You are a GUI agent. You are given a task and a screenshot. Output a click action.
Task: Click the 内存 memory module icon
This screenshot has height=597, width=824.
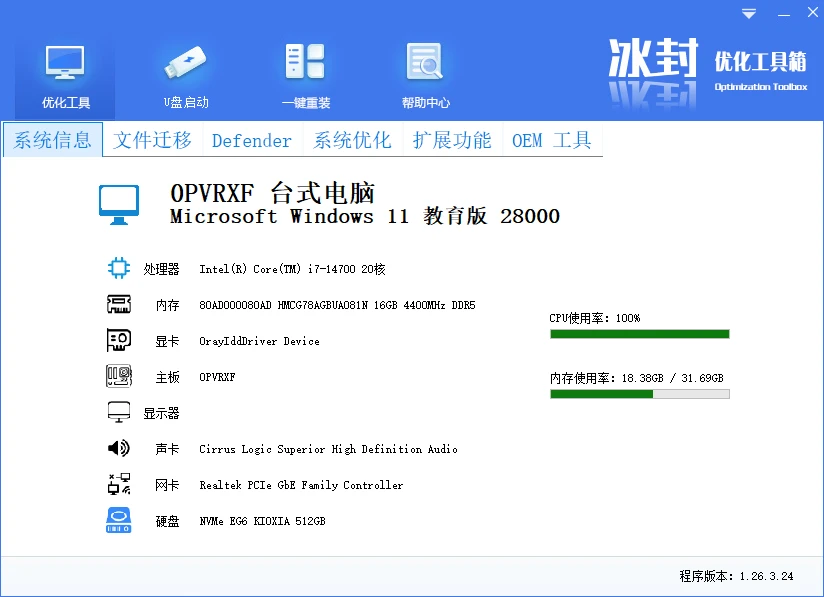pyautogui.click(x=119, y=304)
